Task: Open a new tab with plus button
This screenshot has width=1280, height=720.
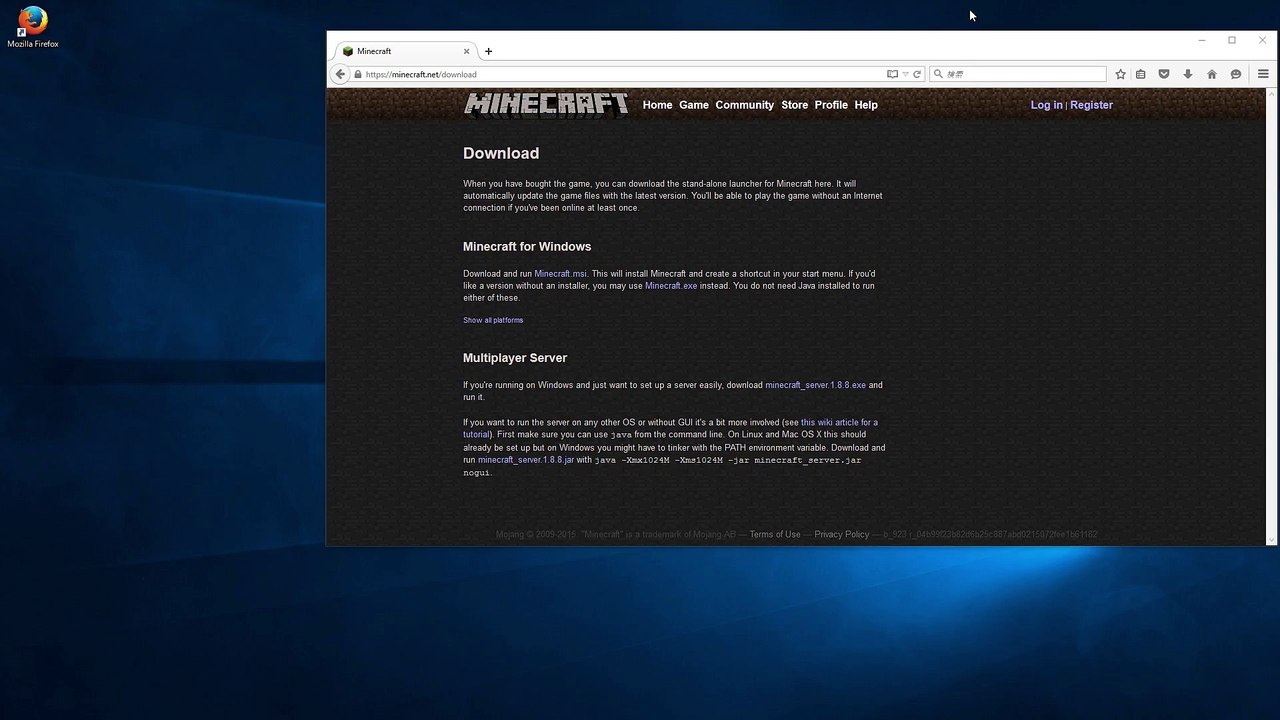Action: (x=488, y=51)
